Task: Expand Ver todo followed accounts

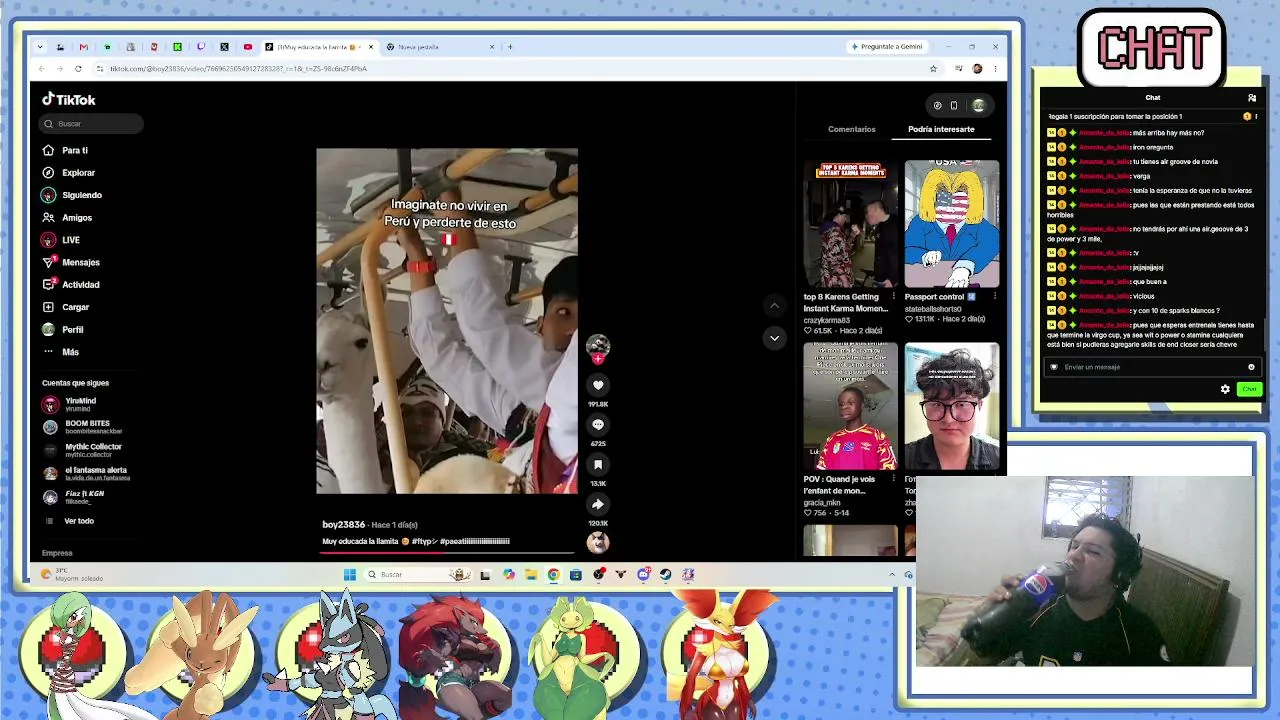Action: 70,521
